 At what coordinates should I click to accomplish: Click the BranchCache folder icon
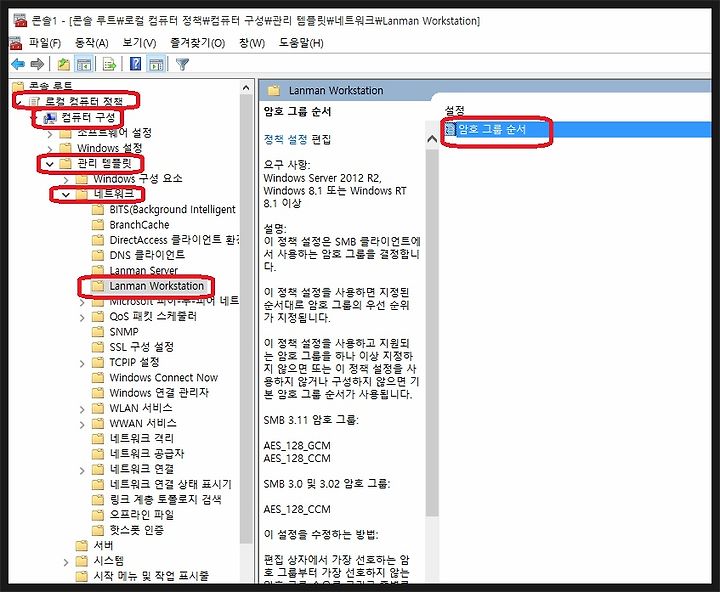pos(98,225)
